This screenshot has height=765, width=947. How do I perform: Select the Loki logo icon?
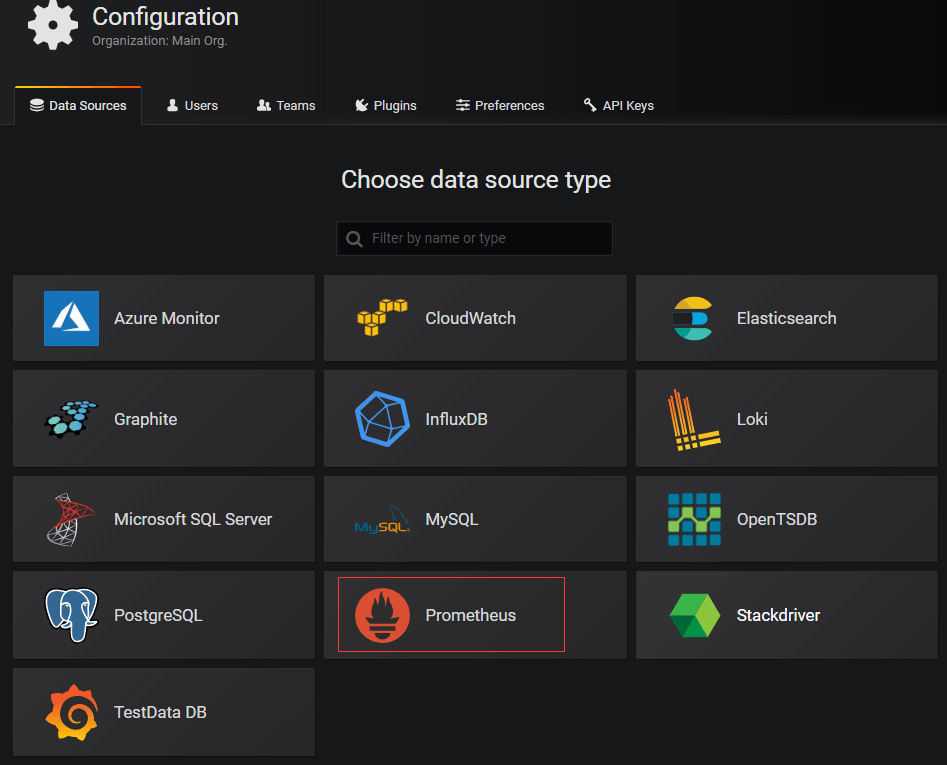pos(692,419)
